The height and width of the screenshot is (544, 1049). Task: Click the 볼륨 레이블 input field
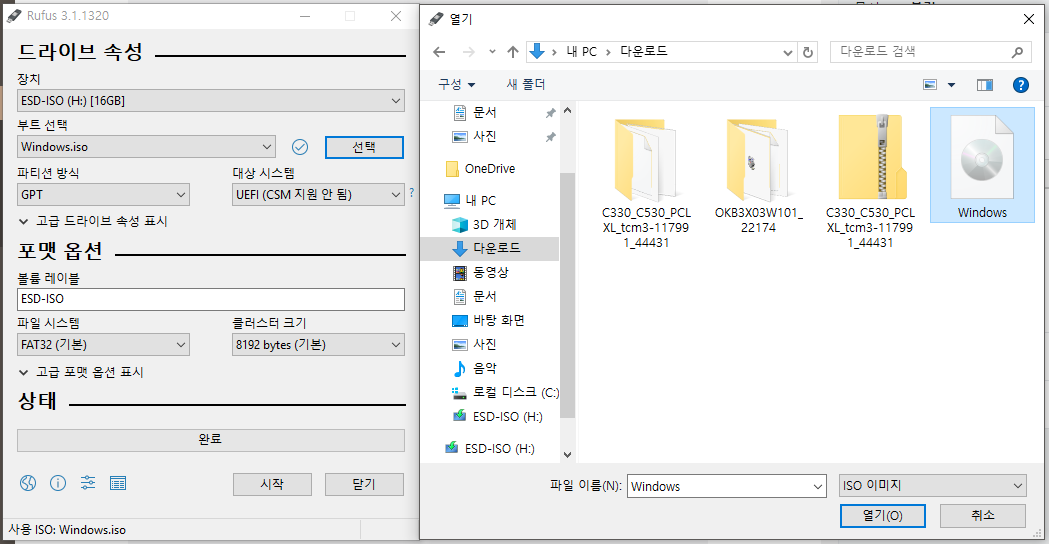(211, 299)
